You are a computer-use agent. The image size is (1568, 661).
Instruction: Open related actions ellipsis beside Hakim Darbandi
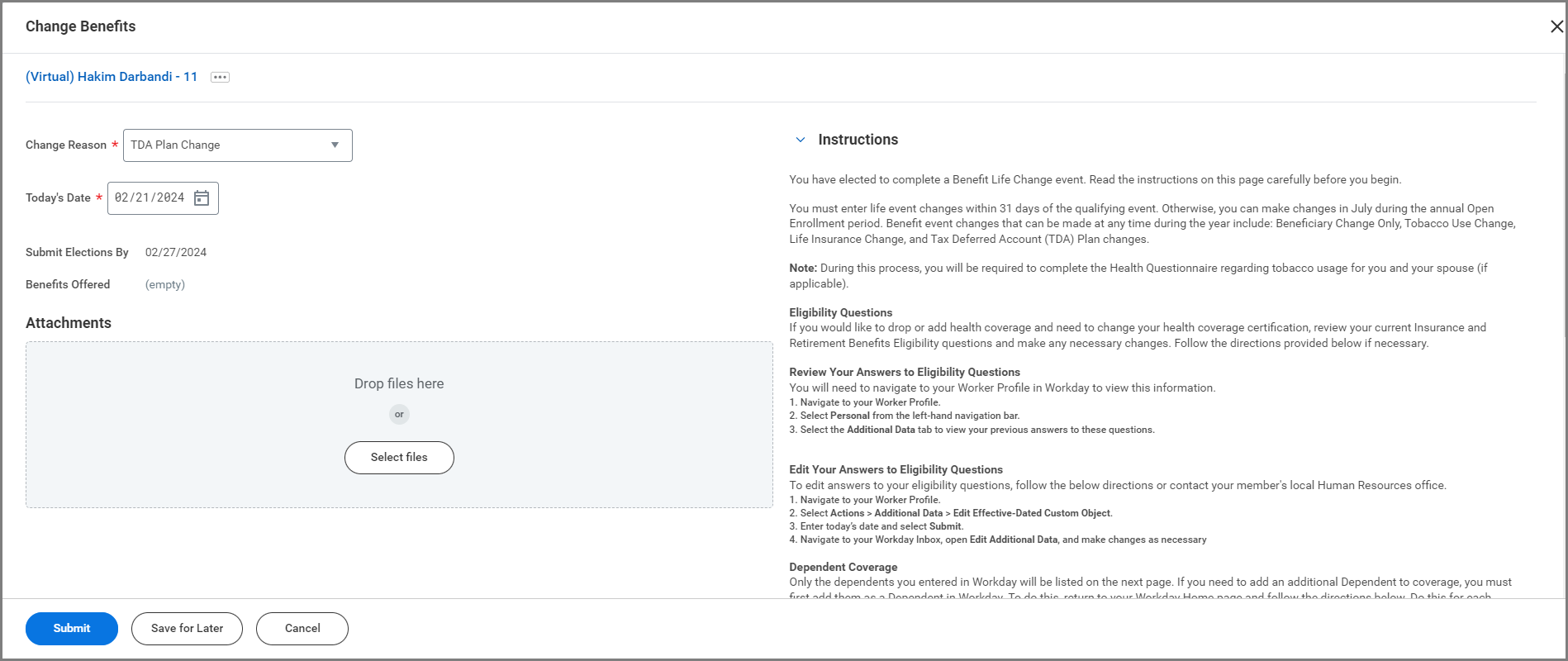coord(220,77)
